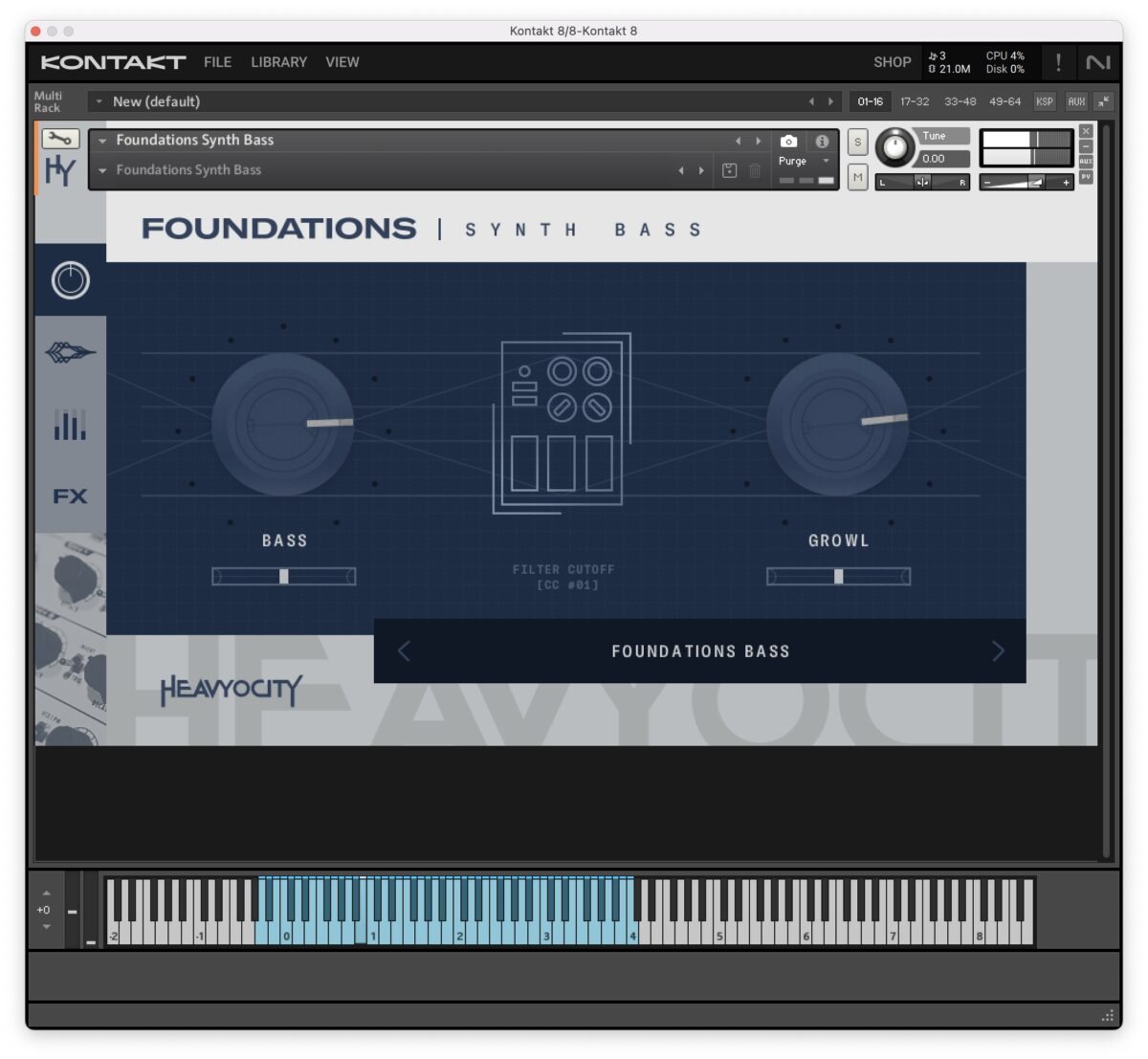Click the FILTER CUTOFF CC #01 label

coord(563,577)
